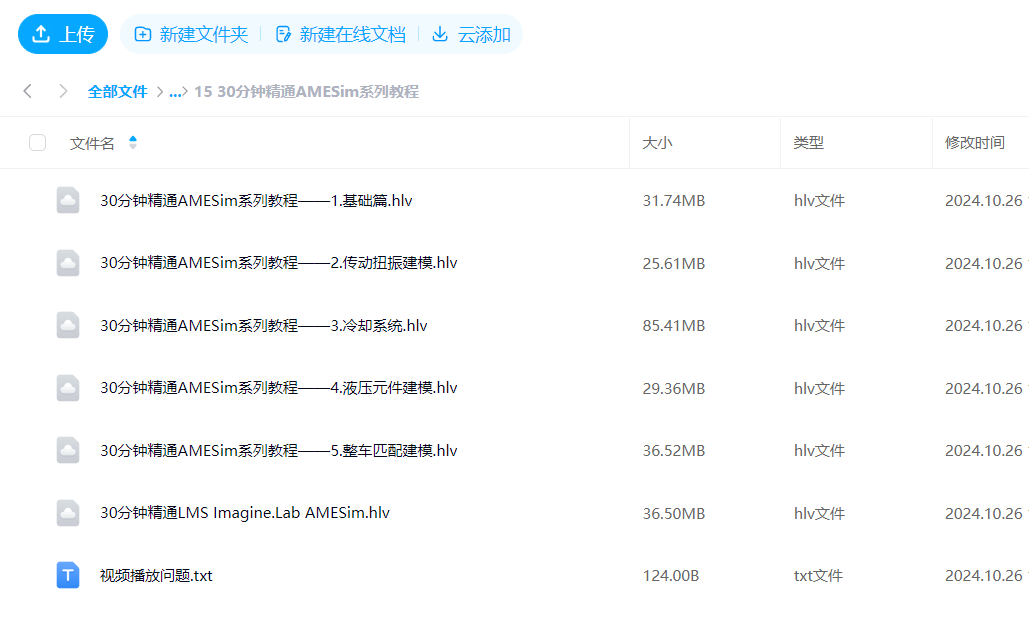Click current folder name 15 30分钟精通AMESim系列教程
The width and height of the screenshot is (1029, 625).
pyautogui.click(x=306, y=91)
